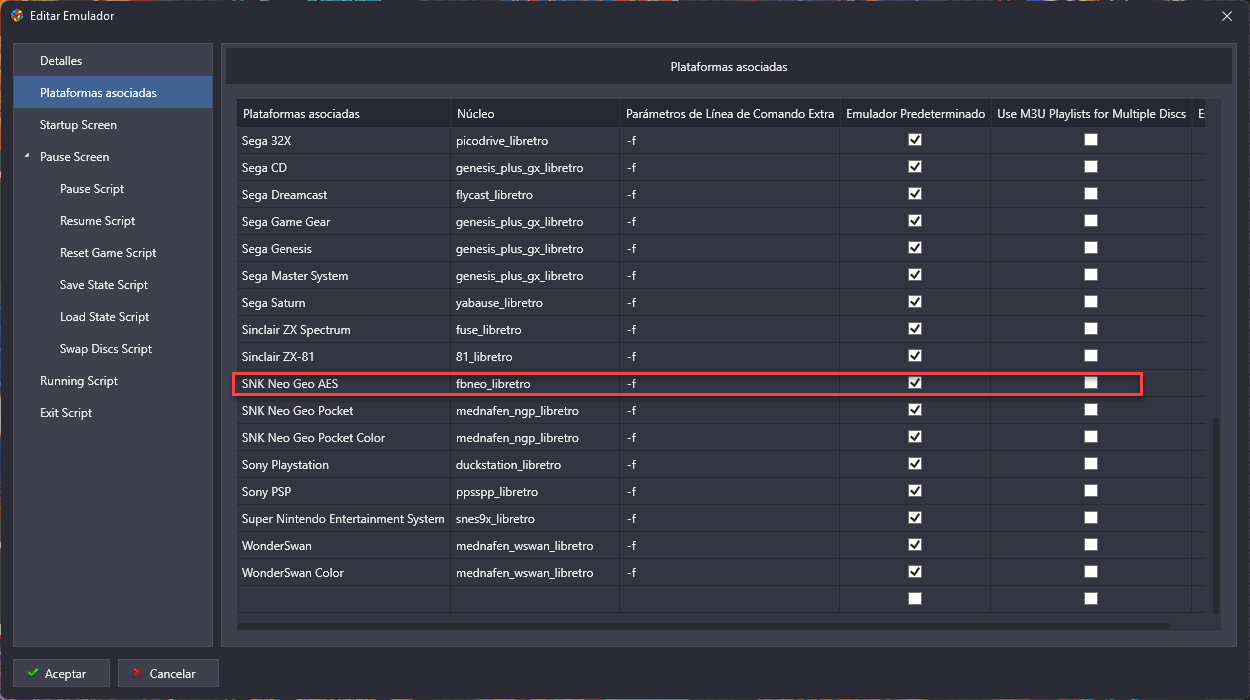Click the empty platform cell in new row
The image size is (1250, 700).
point(343,599)
